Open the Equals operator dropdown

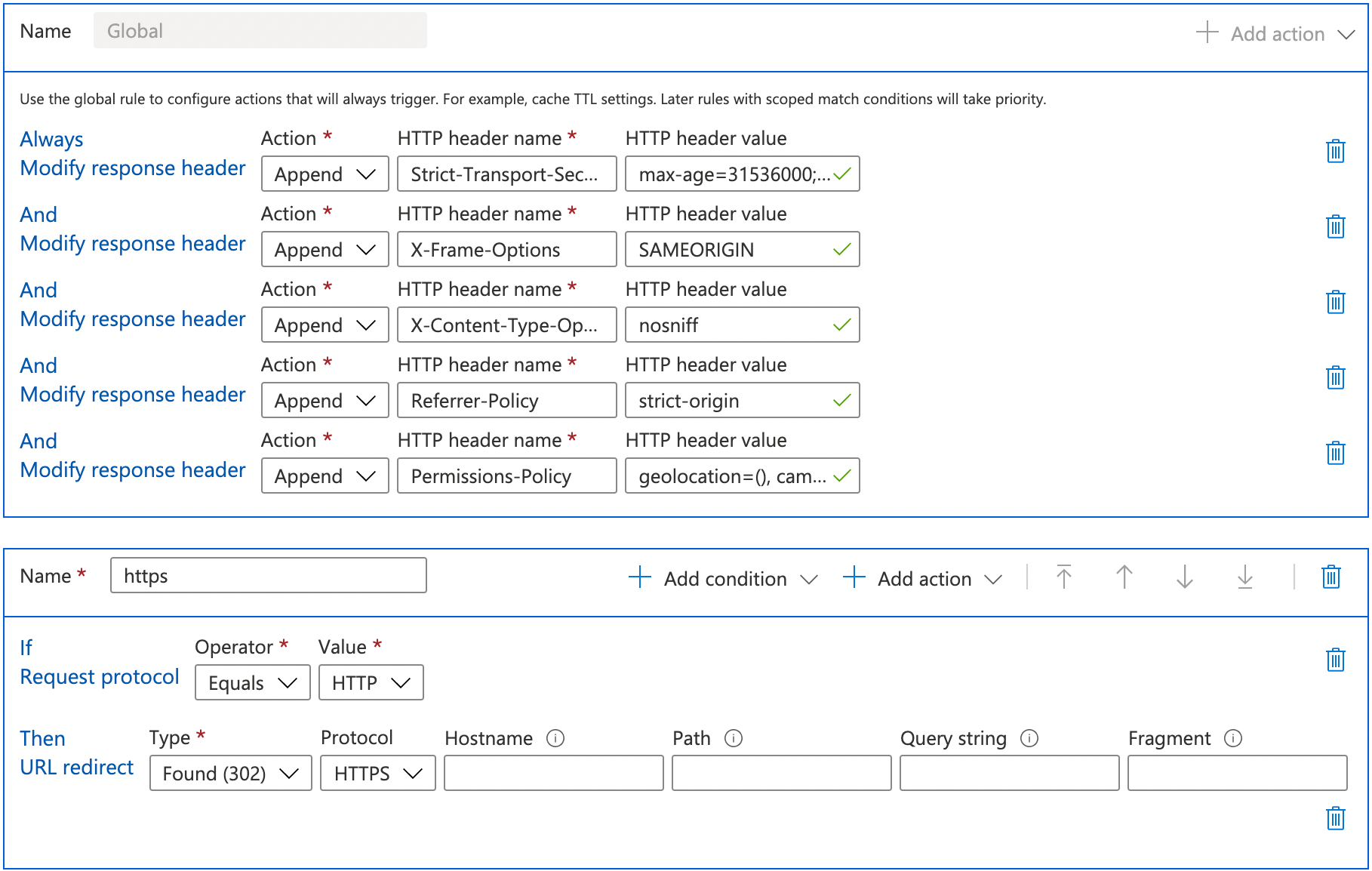coord(252,682)
